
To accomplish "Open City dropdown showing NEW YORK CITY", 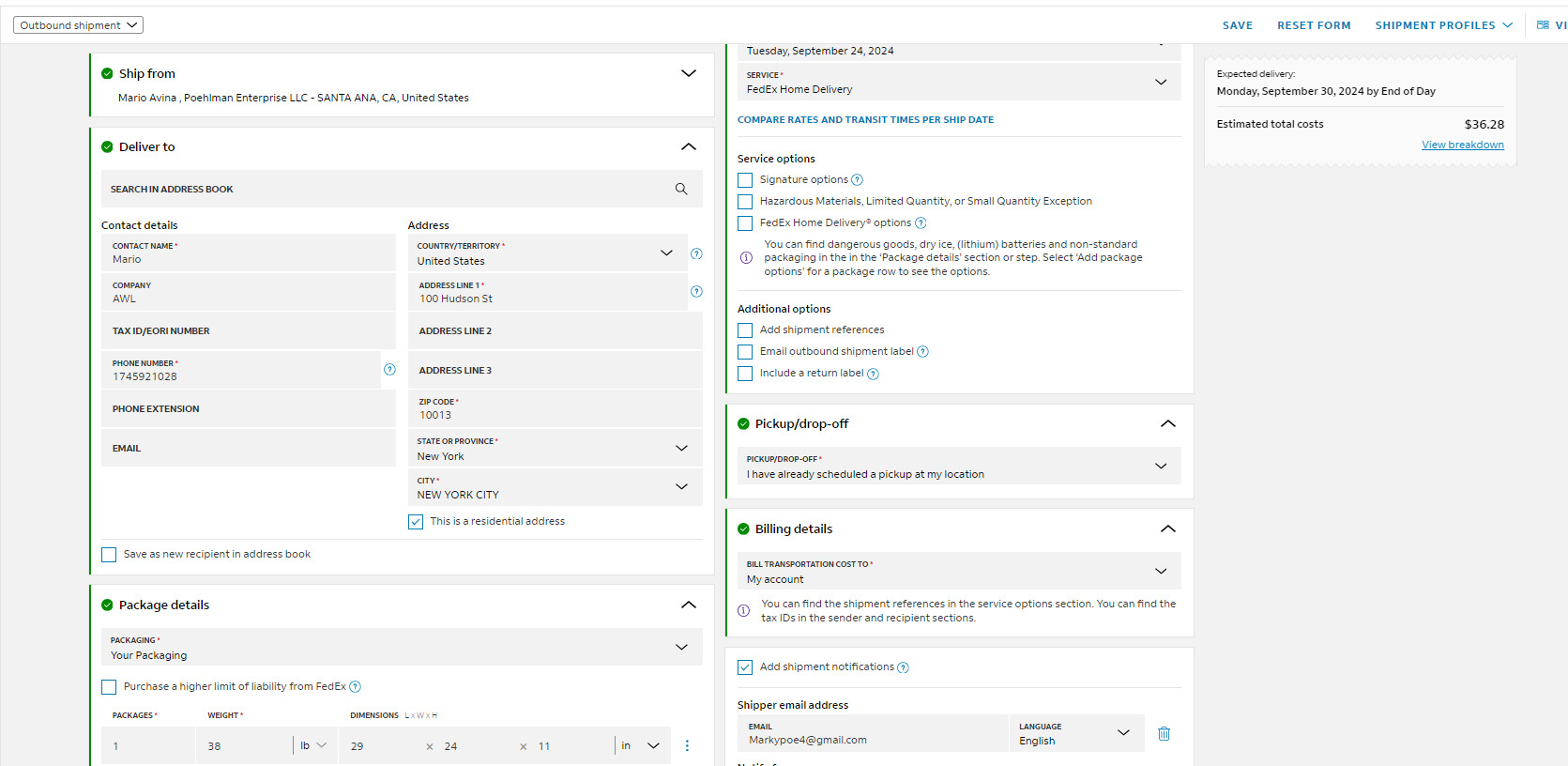I will [x=556, y=487].
